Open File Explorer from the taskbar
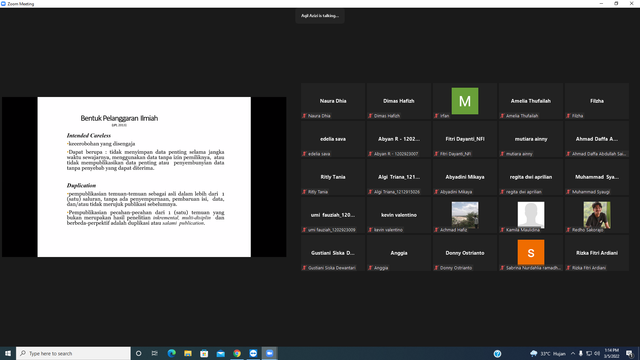Viewport: 640px width, 360px height. tap(188, 353)
